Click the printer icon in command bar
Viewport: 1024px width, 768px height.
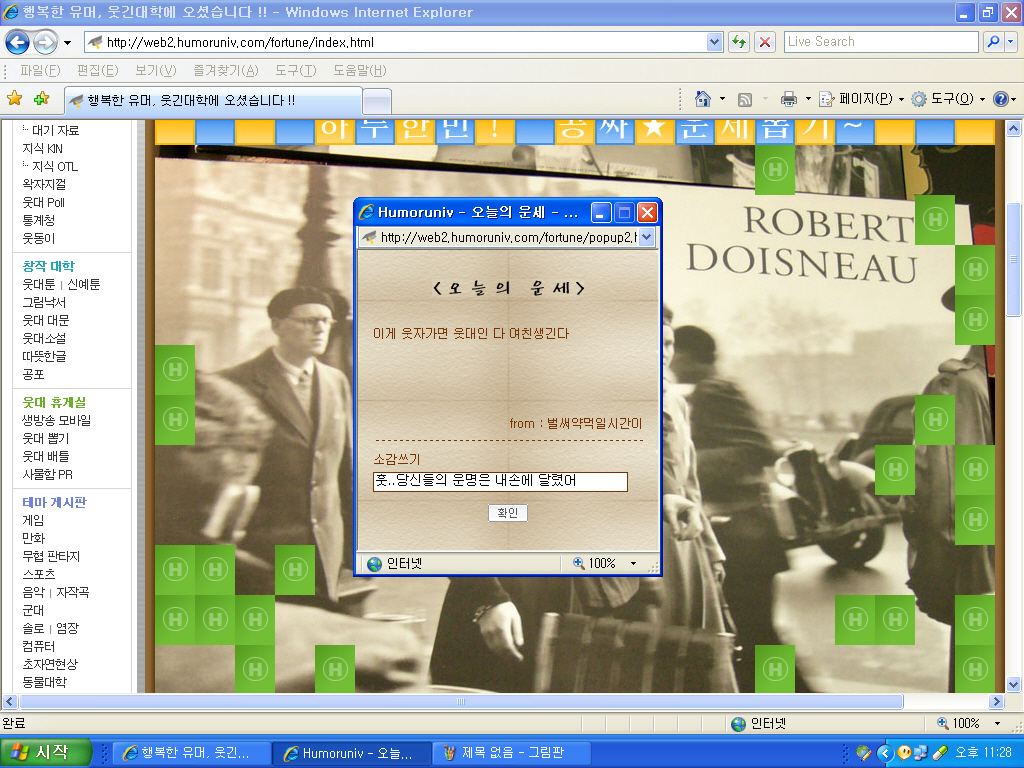coord(789,99)
